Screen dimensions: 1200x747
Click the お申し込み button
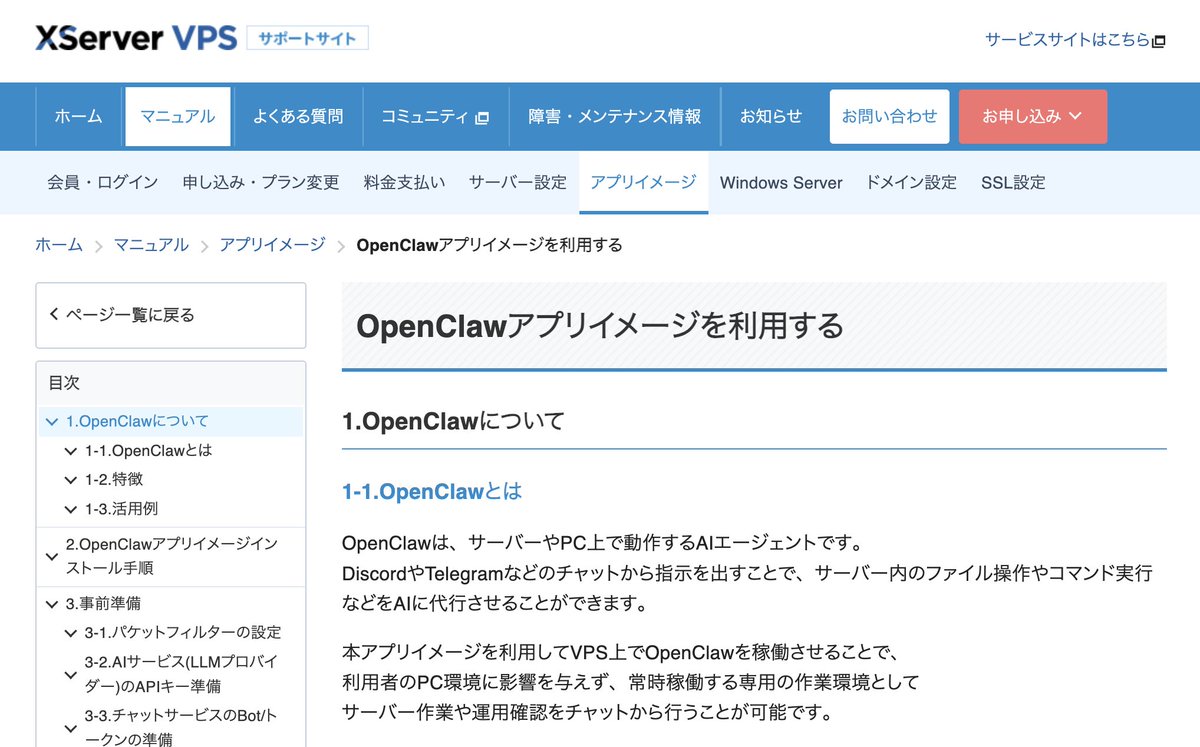tap(1024, 116)
